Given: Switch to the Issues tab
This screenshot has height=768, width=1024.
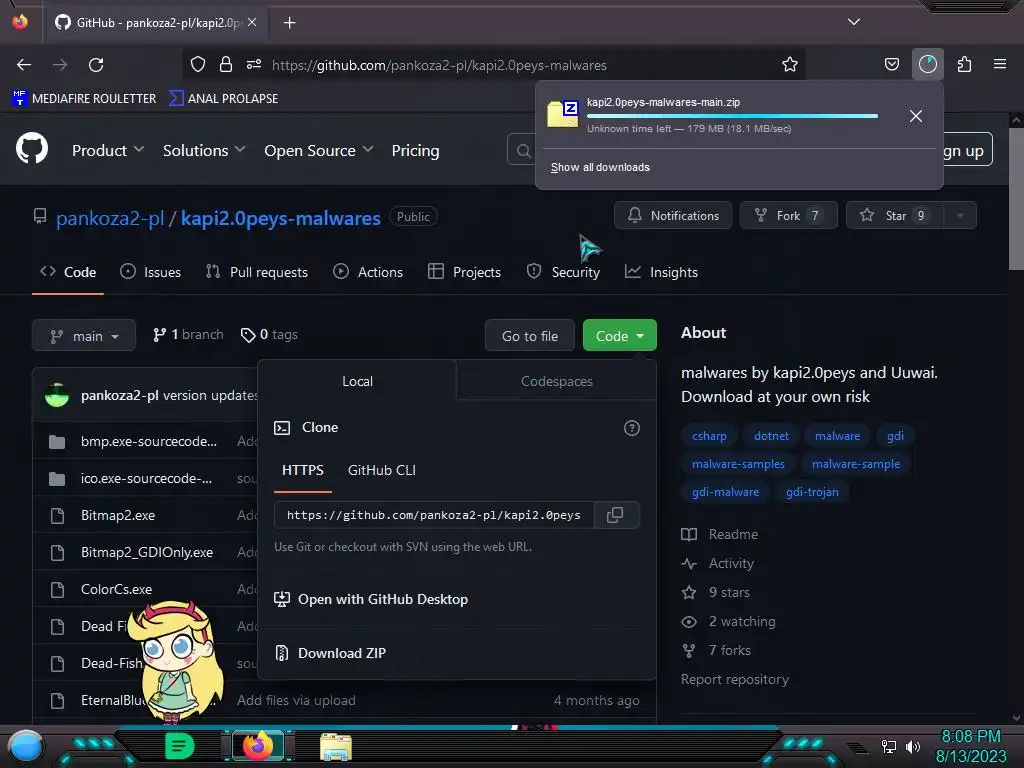Looking at the screenshot, I should point(151,272).
